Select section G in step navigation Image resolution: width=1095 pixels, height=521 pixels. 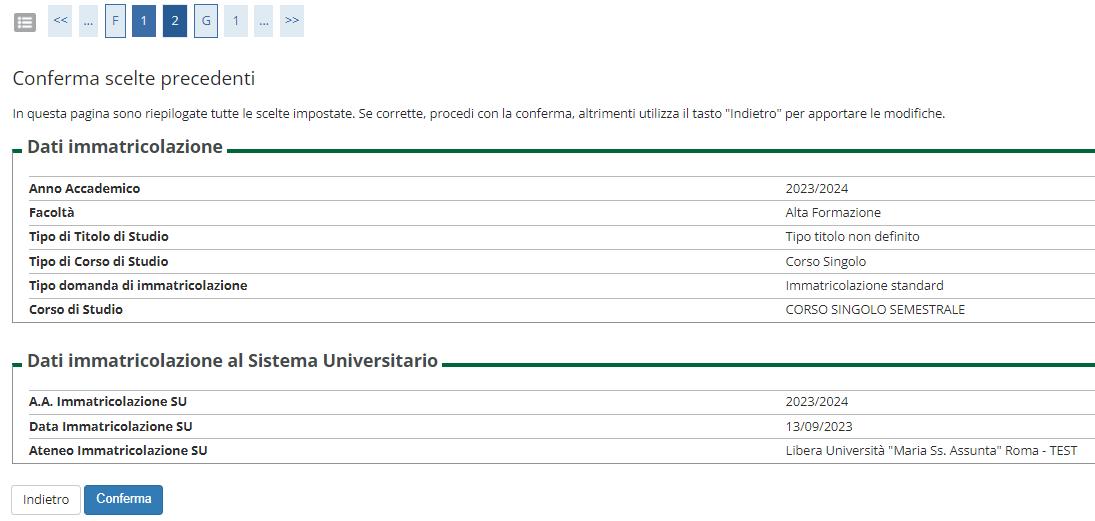click(205, 21)
